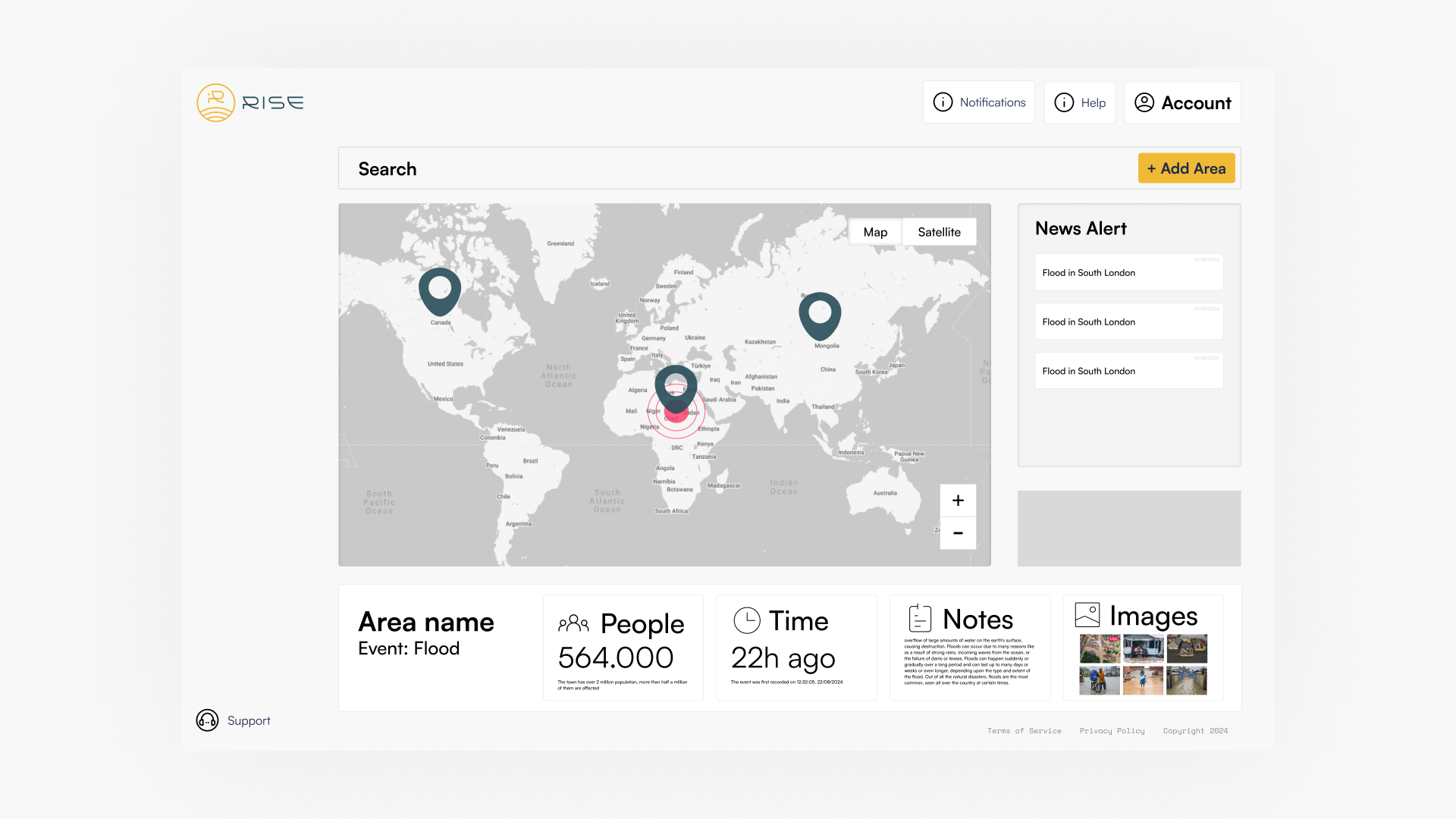Open the Notifications button
This screenshot has width=1456, height=819.
pos(978,102)
